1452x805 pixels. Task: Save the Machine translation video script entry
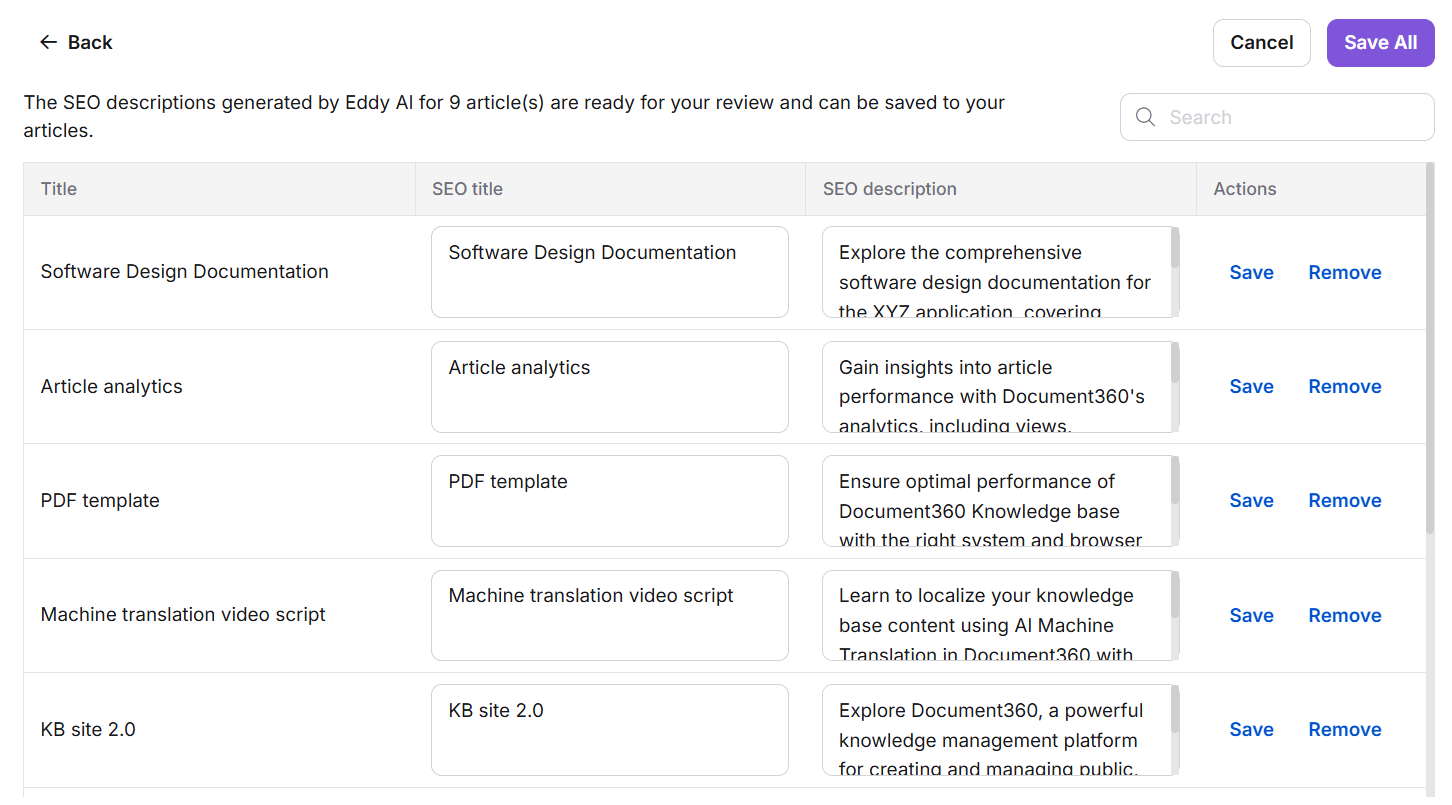point(1251,615)
